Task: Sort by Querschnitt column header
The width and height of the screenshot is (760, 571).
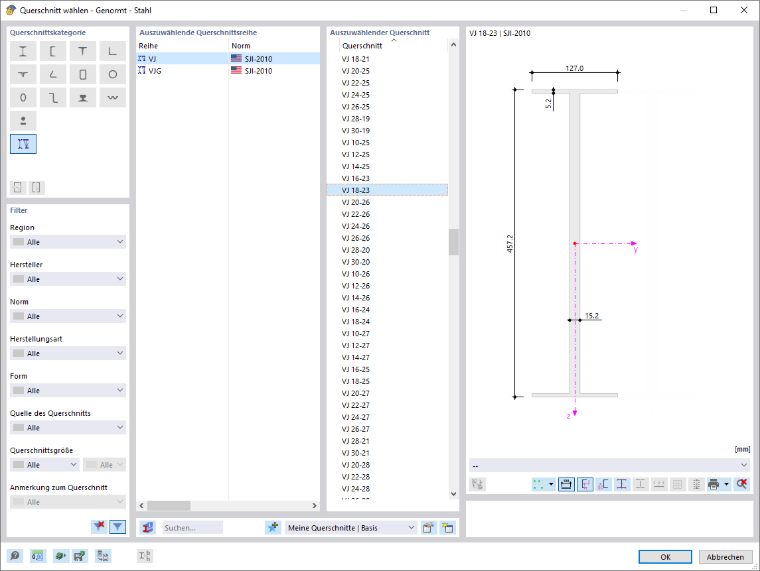Action: 394,46
